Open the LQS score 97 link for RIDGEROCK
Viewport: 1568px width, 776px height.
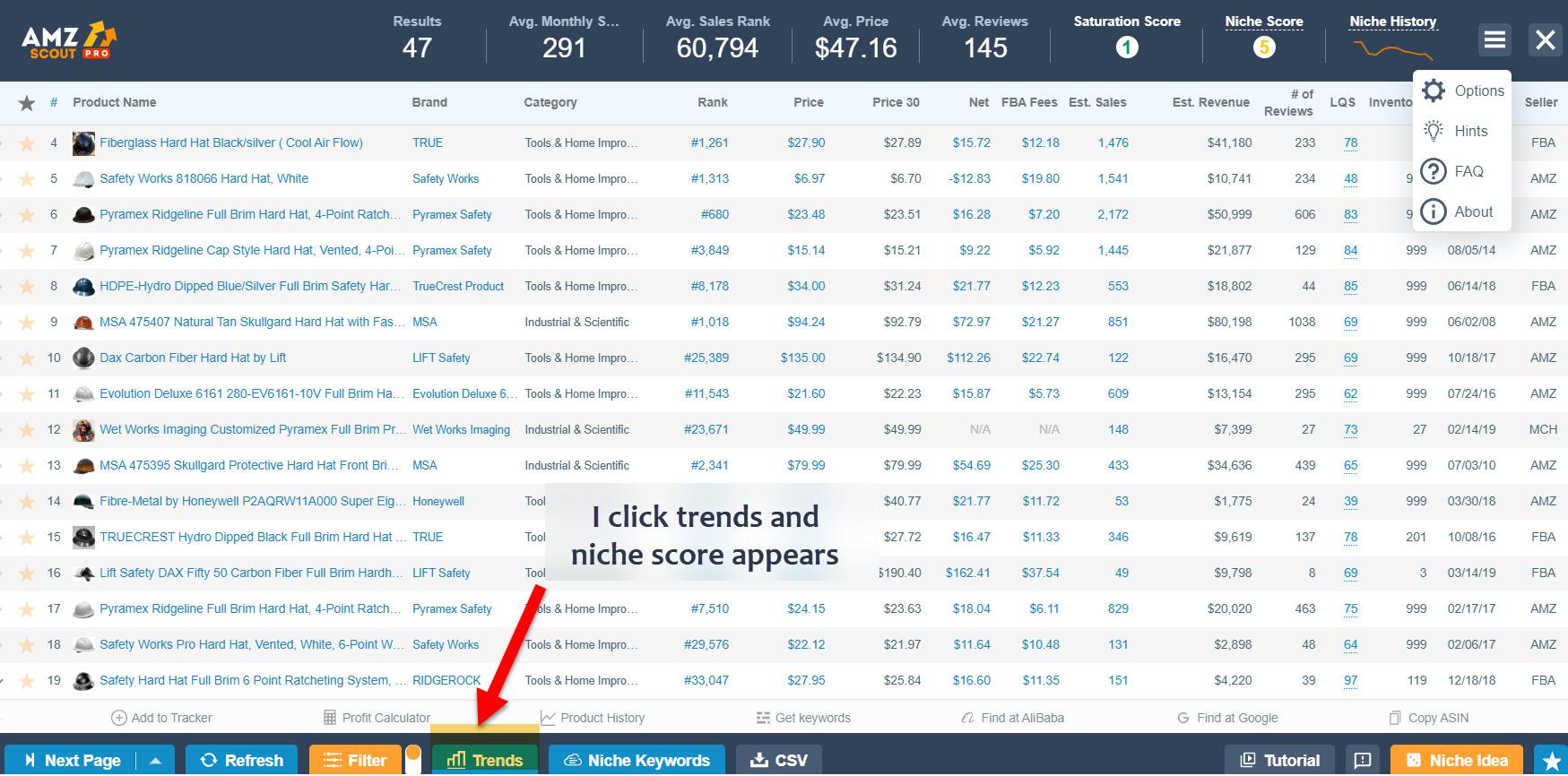(x=1350, y=681)
